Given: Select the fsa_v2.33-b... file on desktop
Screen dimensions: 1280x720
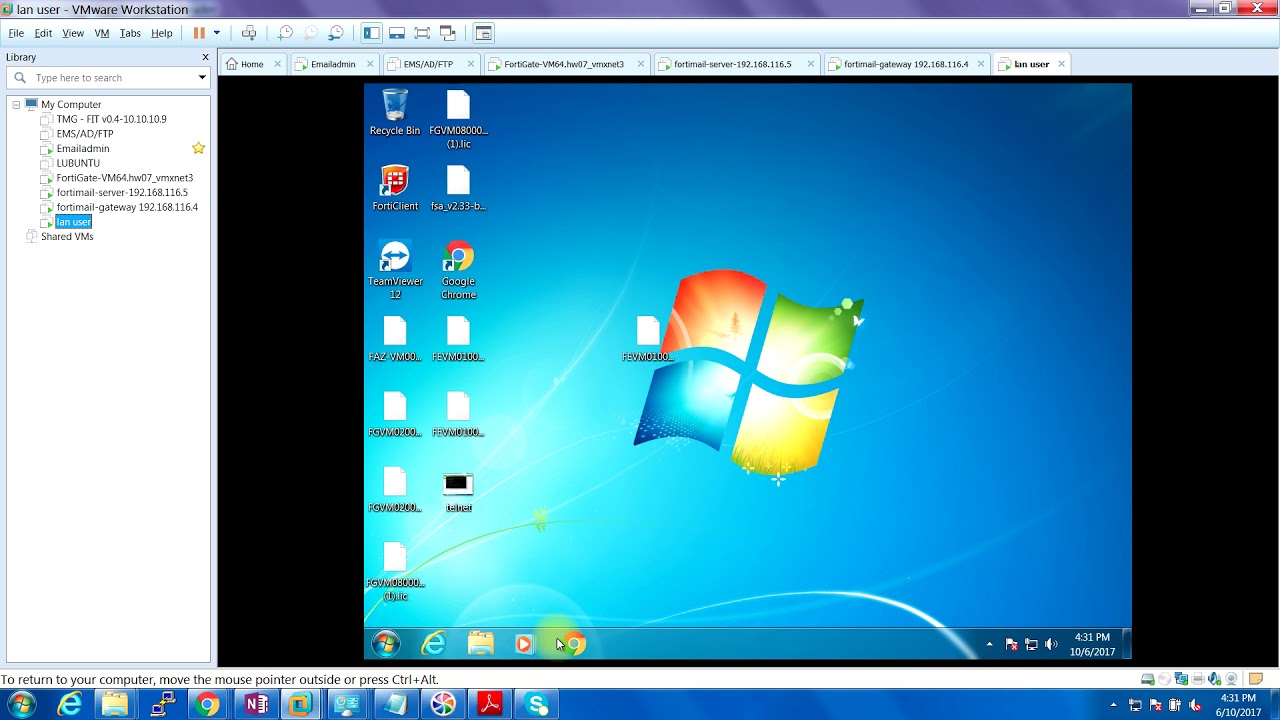Looking at the screenshot, I should point(458,188).
